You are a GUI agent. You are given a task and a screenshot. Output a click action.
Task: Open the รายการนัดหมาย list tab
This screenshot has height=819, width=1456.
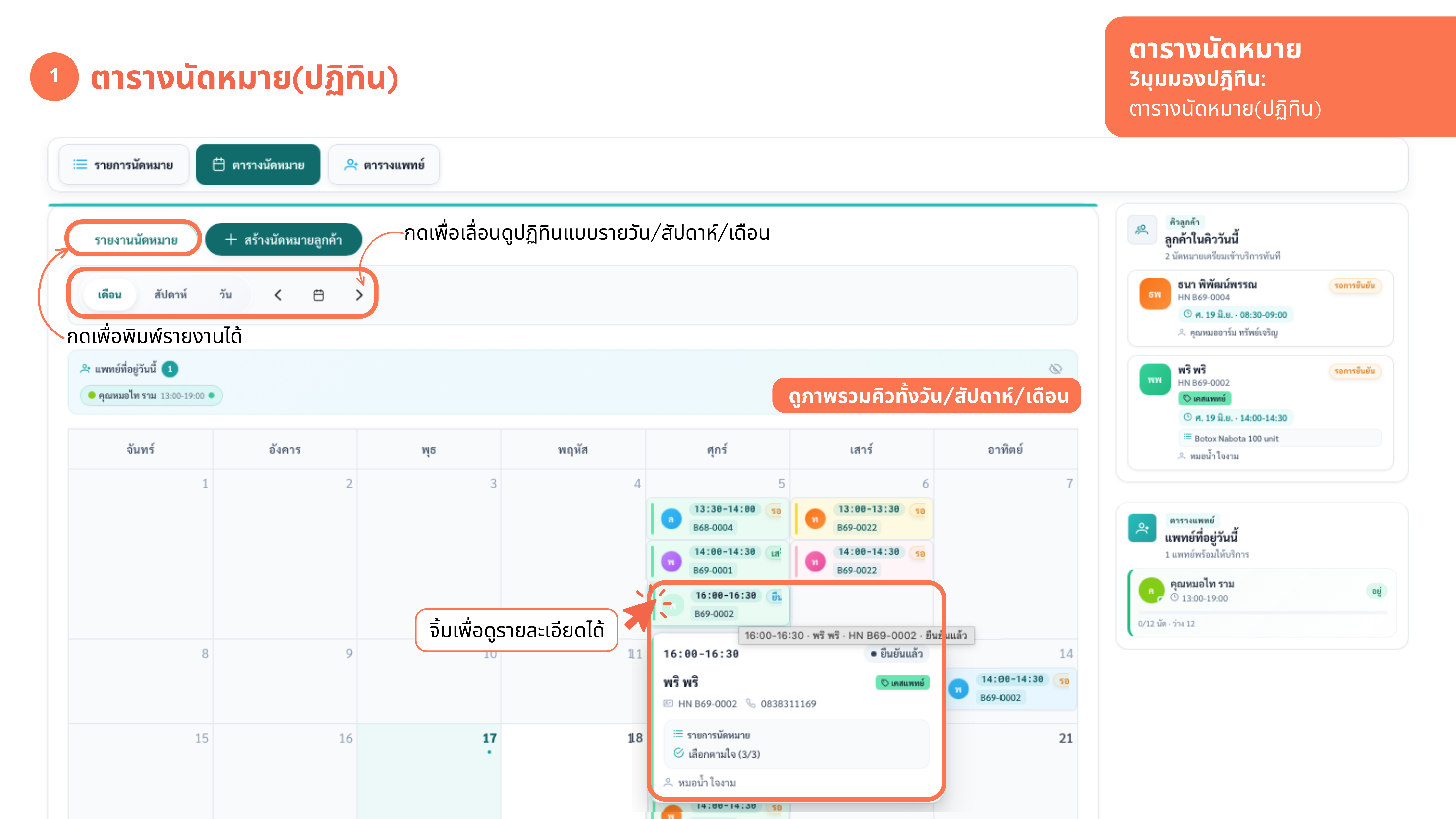(123, 165)
